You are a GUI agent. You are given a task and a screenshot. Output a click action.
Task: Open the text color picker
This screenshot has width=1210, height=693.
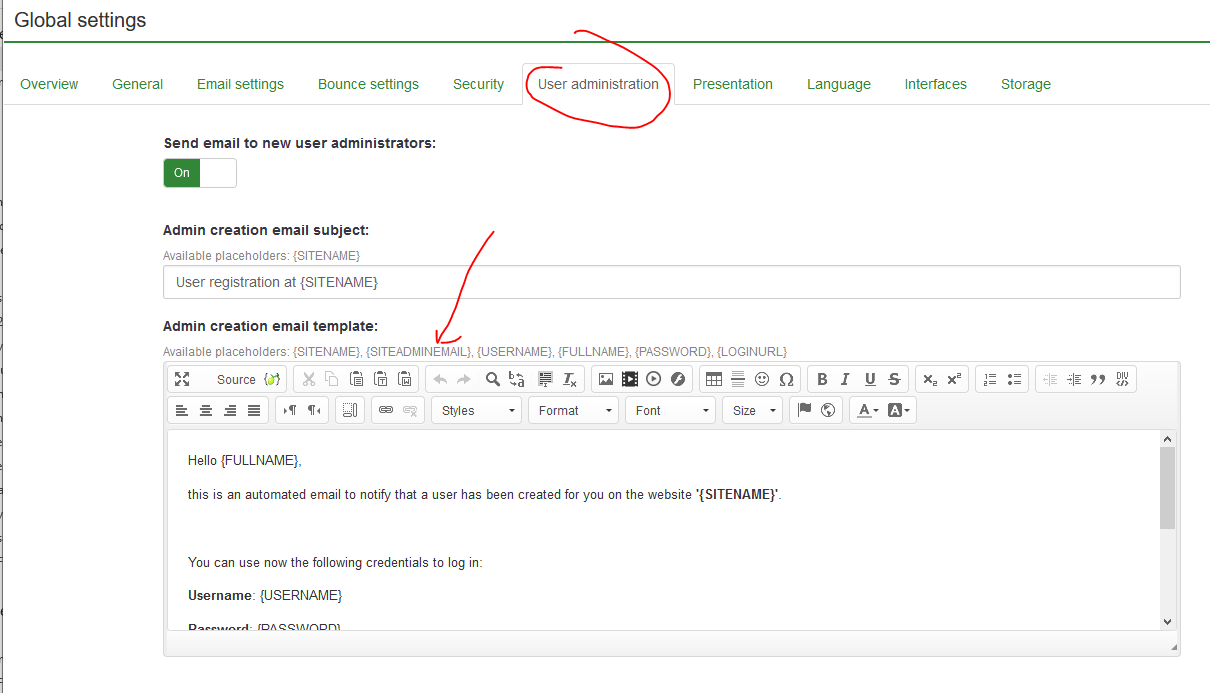click(x=866, y=410)
